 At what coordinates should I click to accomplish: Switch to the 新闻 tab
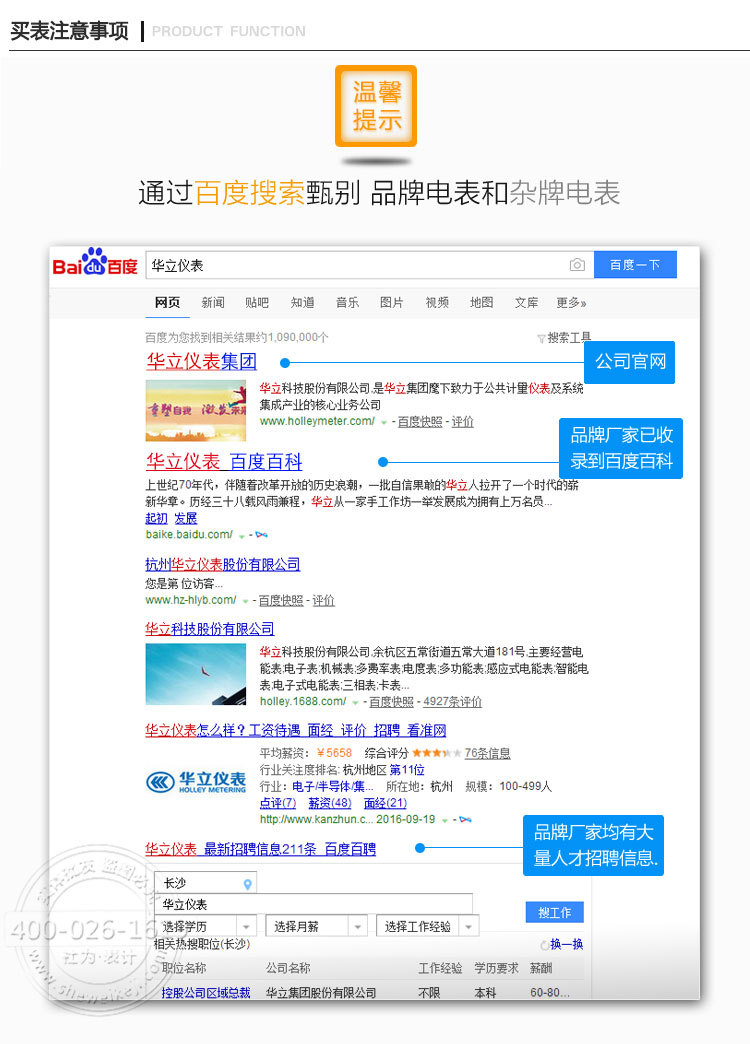[213, 302]
